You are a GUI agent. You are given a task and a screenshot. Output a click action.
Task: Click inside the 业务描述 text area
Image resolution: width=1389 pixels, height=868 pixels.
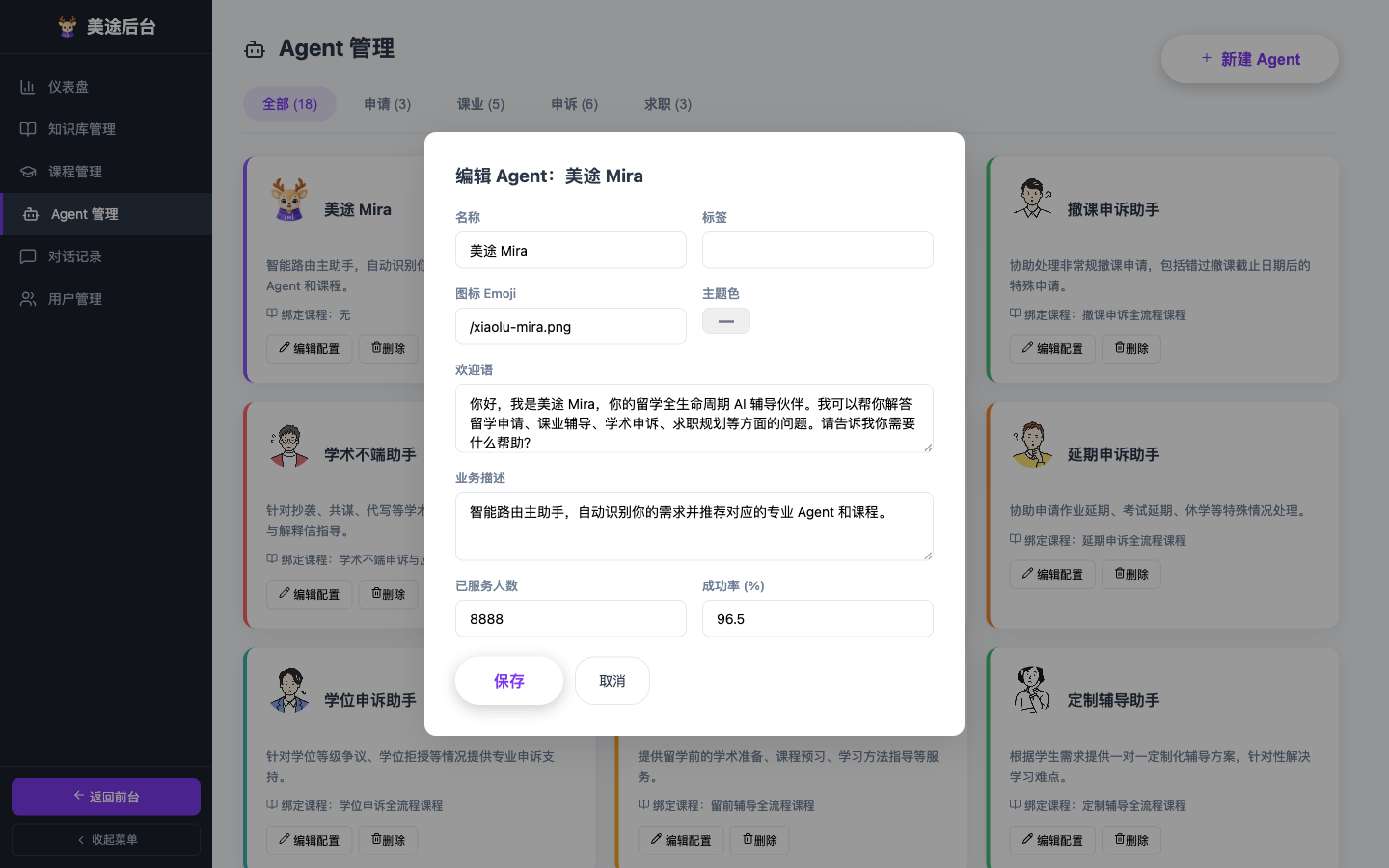click(x=694, y=527)
